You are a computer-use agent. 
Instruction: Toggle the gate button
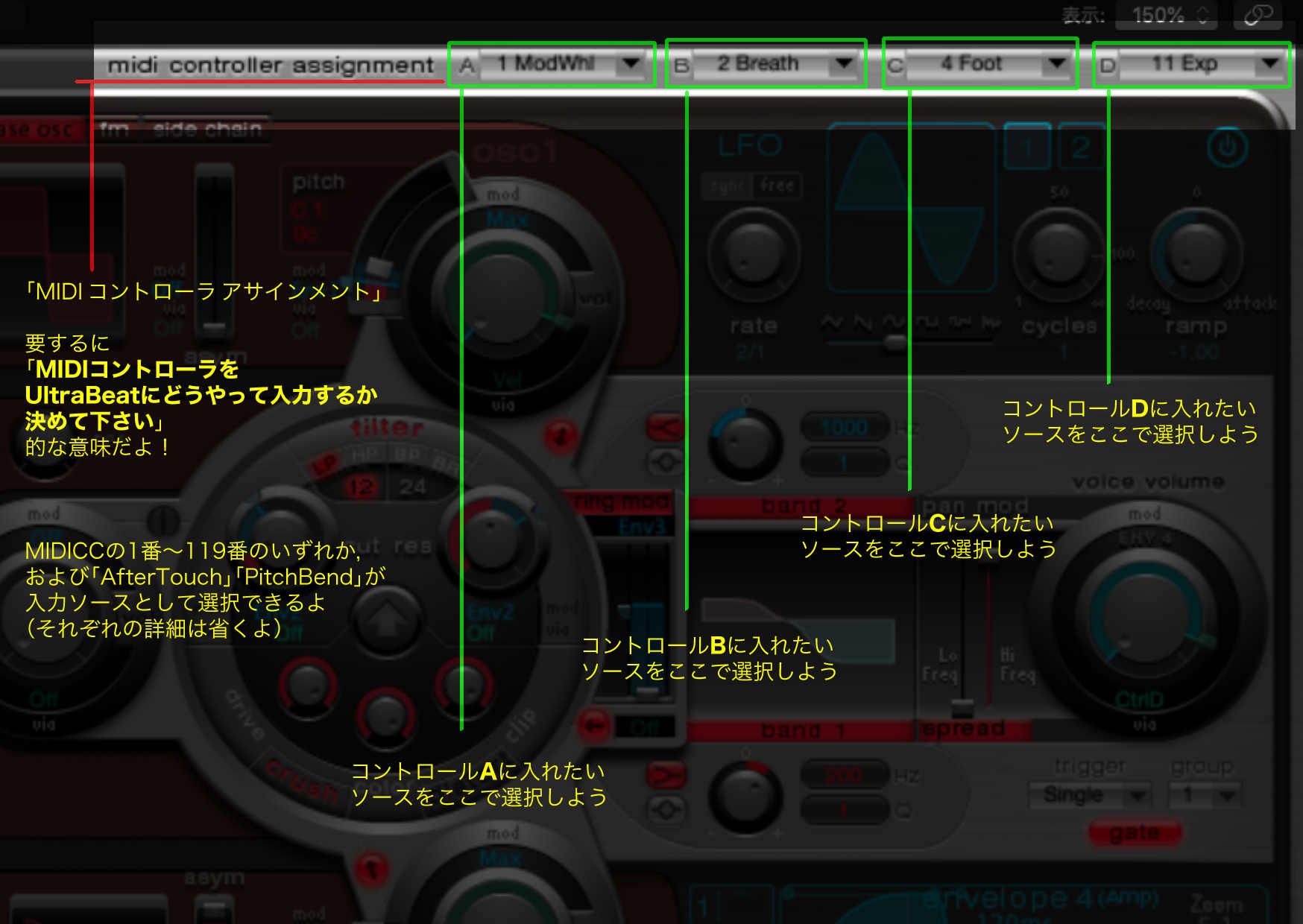[1135, 832]
